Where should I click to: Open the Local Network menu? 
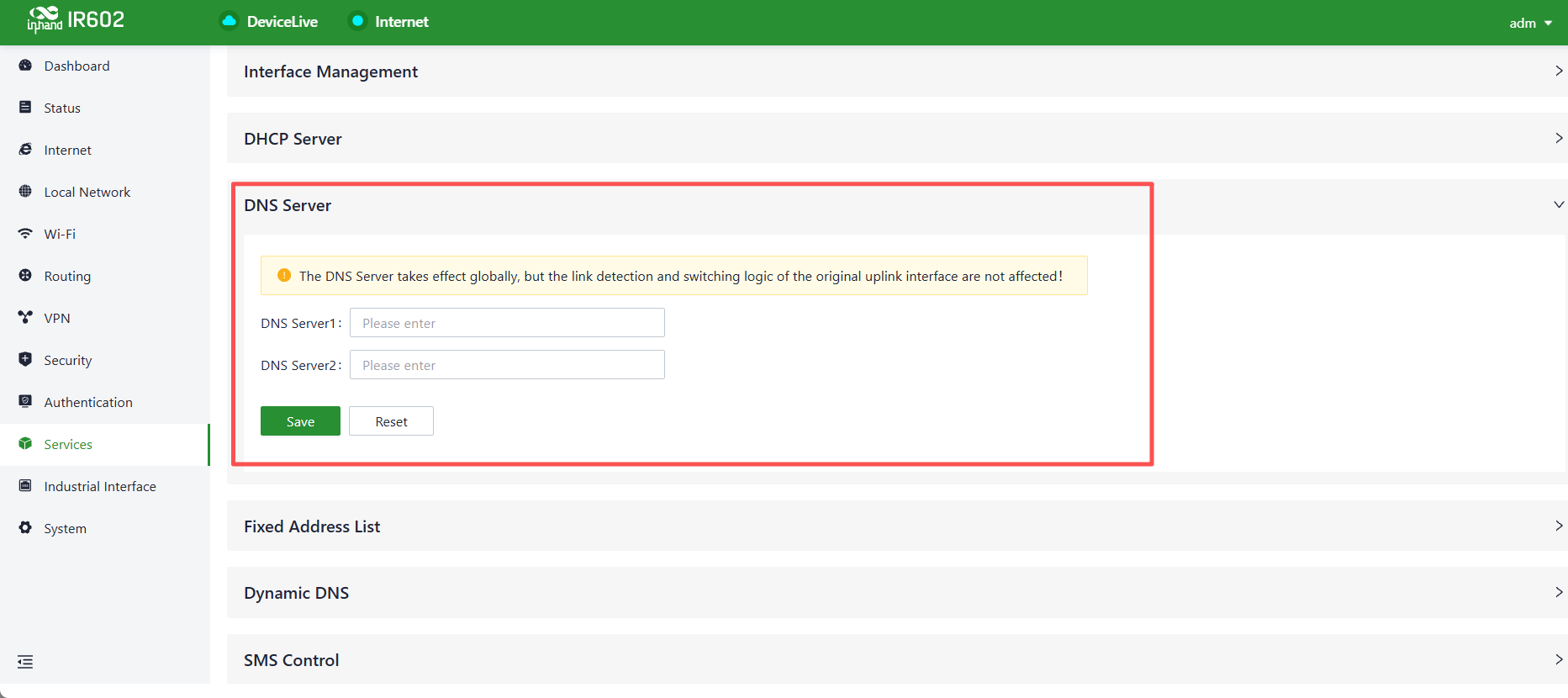point(105,192)
